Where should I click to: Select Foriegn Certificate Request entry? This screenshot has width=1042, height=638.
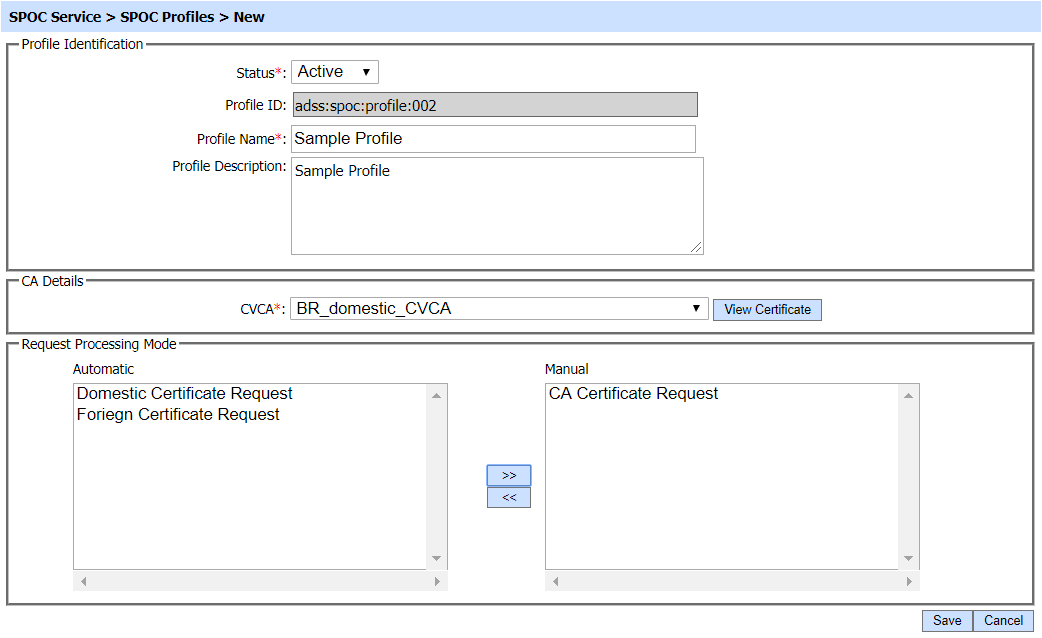(178, 415)
